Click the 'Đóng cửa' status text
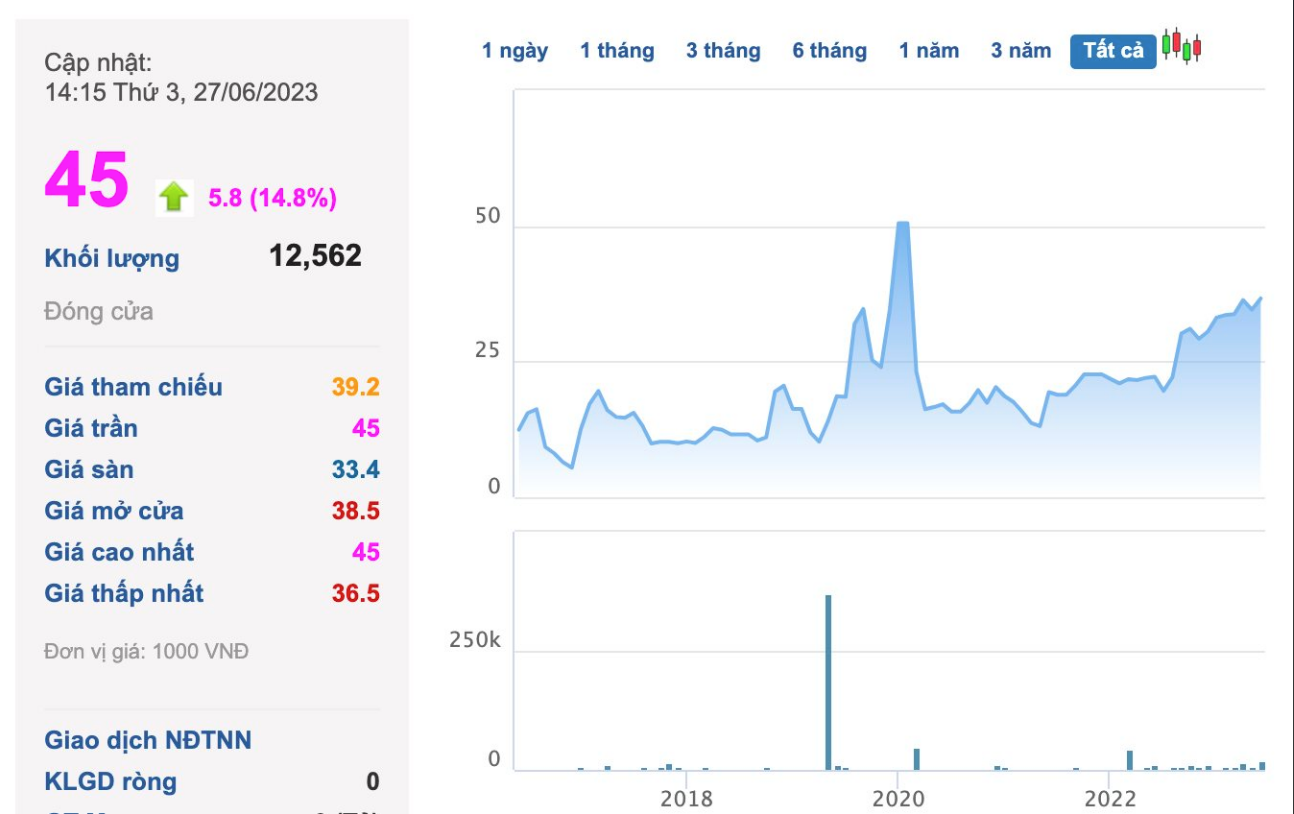 (99, 311)
